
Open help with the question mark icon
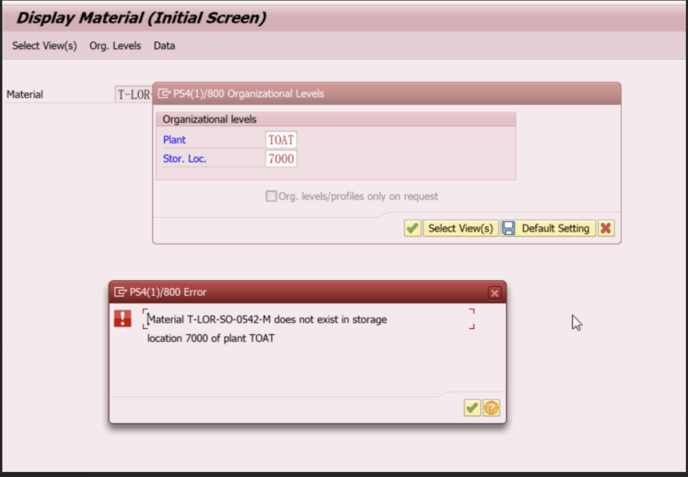coord(491,408)
